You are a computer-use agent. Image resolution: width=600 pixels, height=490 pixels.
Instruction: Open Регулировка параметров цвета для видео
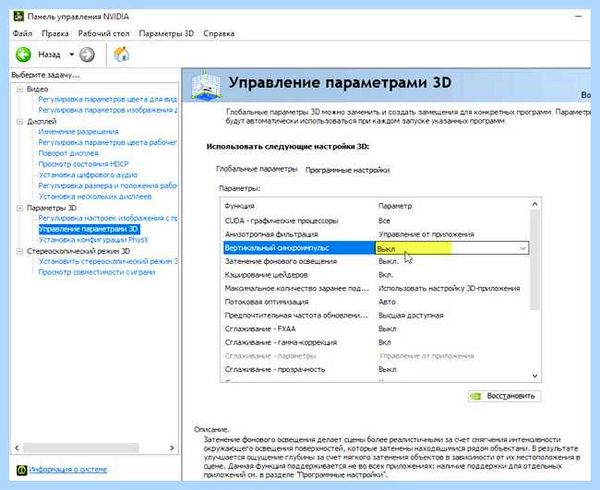pos(108,99)
